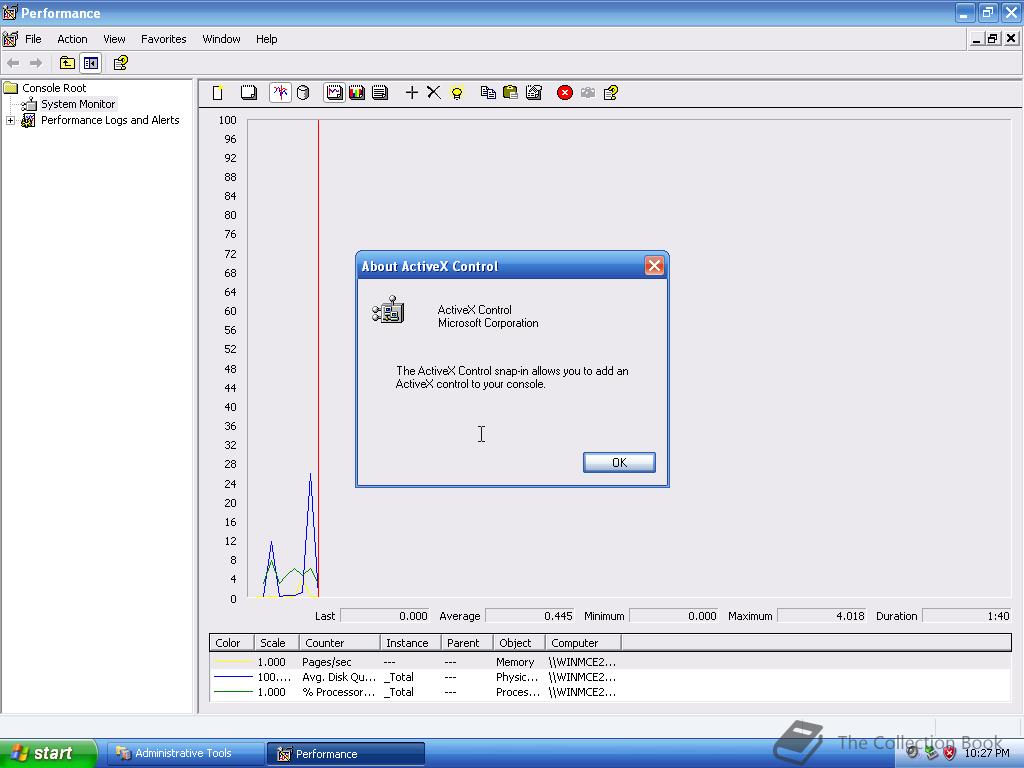
Task: Click the Windows start button
Action: [48, 753]
